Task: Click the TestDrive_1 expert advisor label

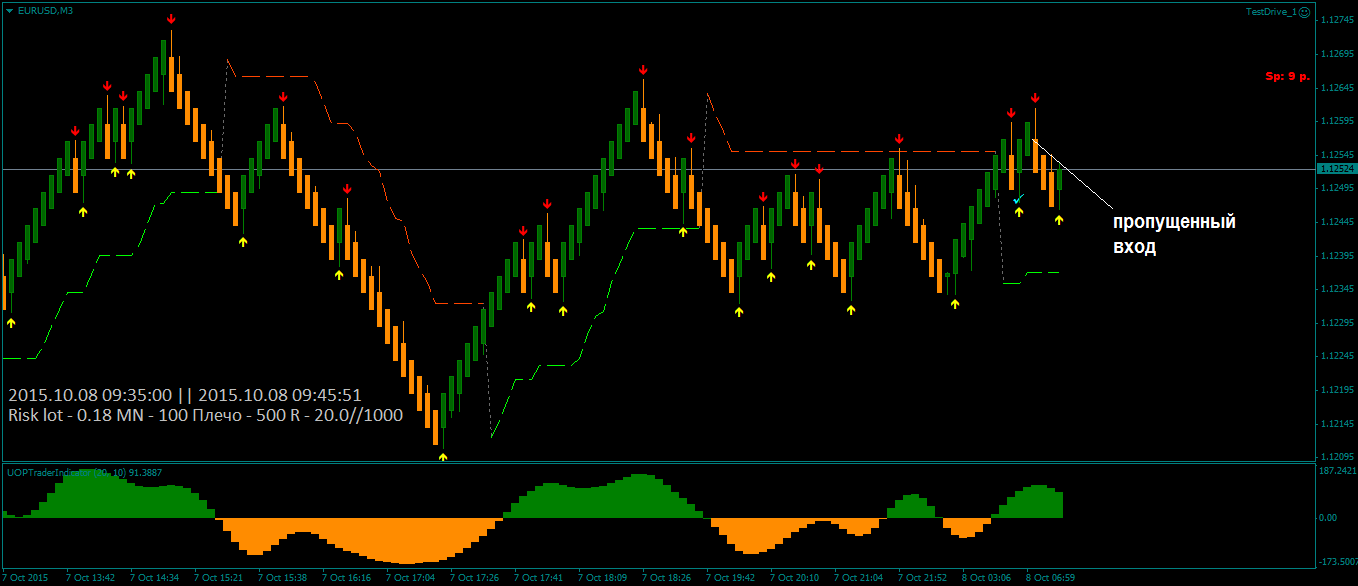Action: pyautogui.click(x=1271, y=11)
